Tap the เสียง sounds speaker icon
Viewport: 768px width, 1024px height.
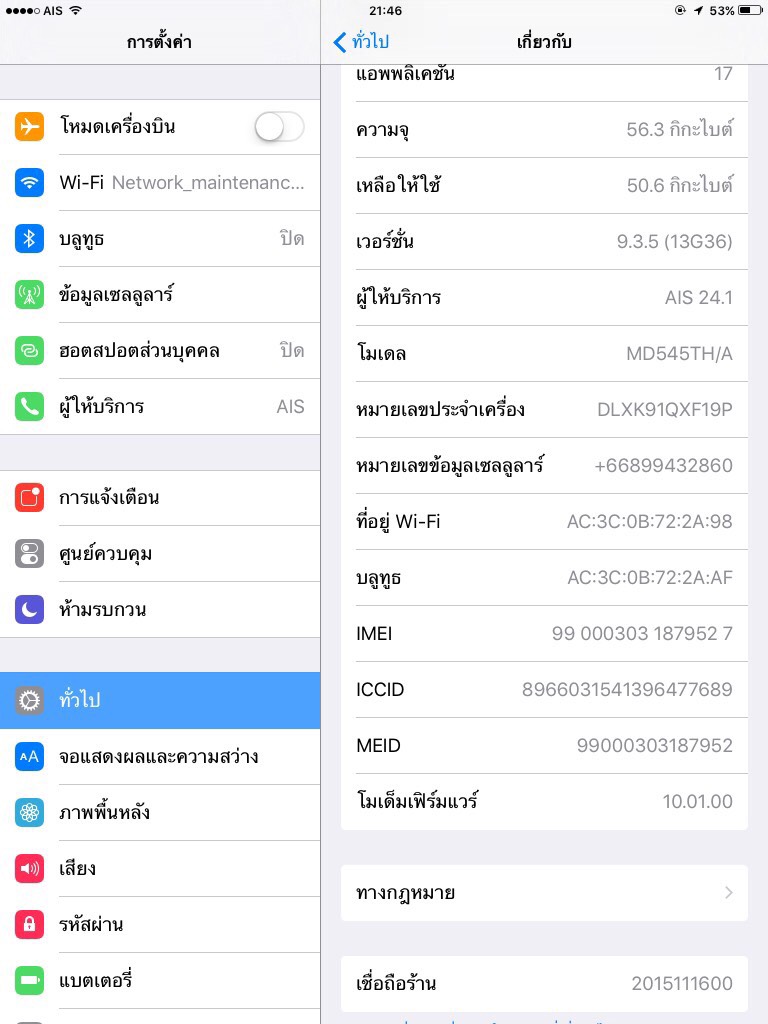coord(29,869)
